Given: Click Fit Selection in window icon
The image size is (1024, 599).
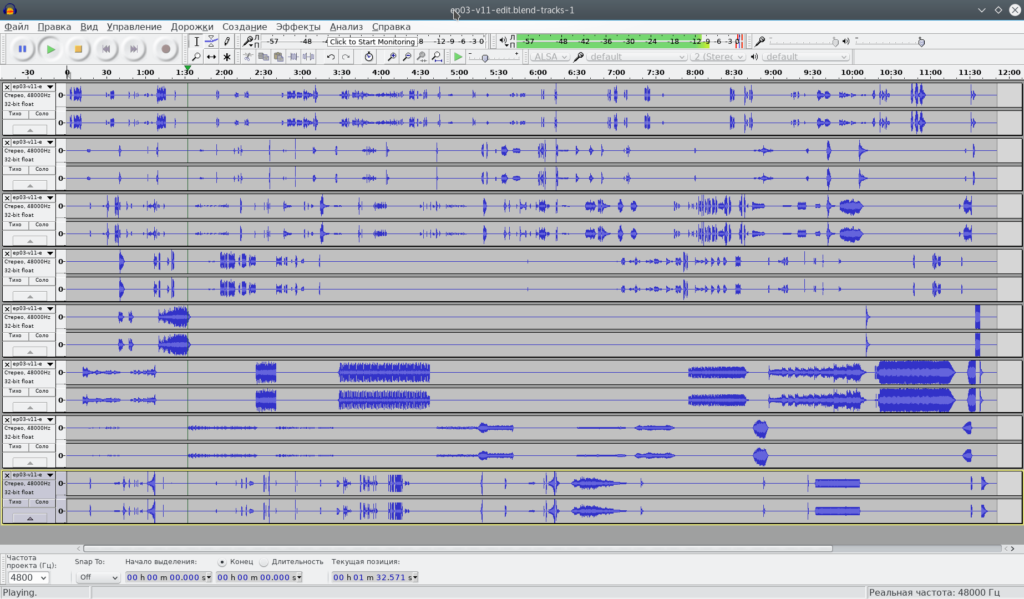Looking at the screenshot, I should click(422, 57).
